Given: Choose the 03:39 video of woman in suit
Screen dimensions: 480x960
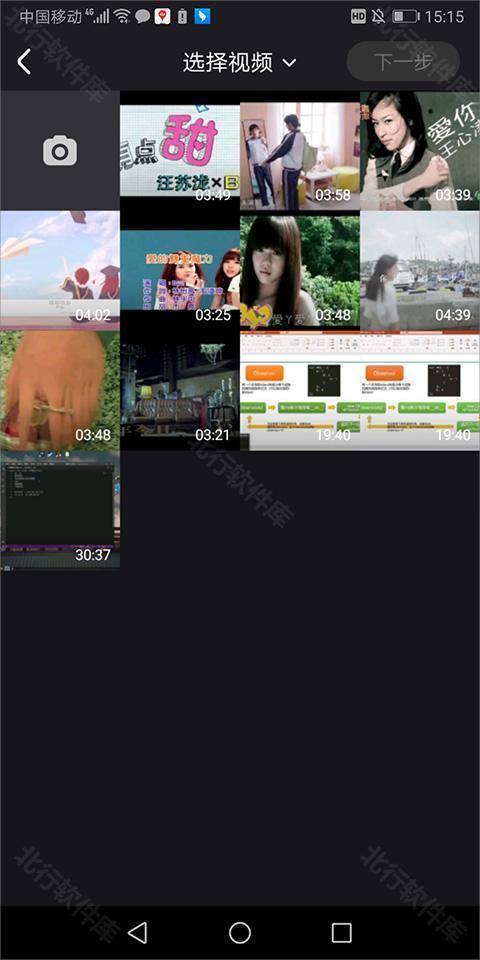Looking at the screenshot, I should (x=420, y=151).
